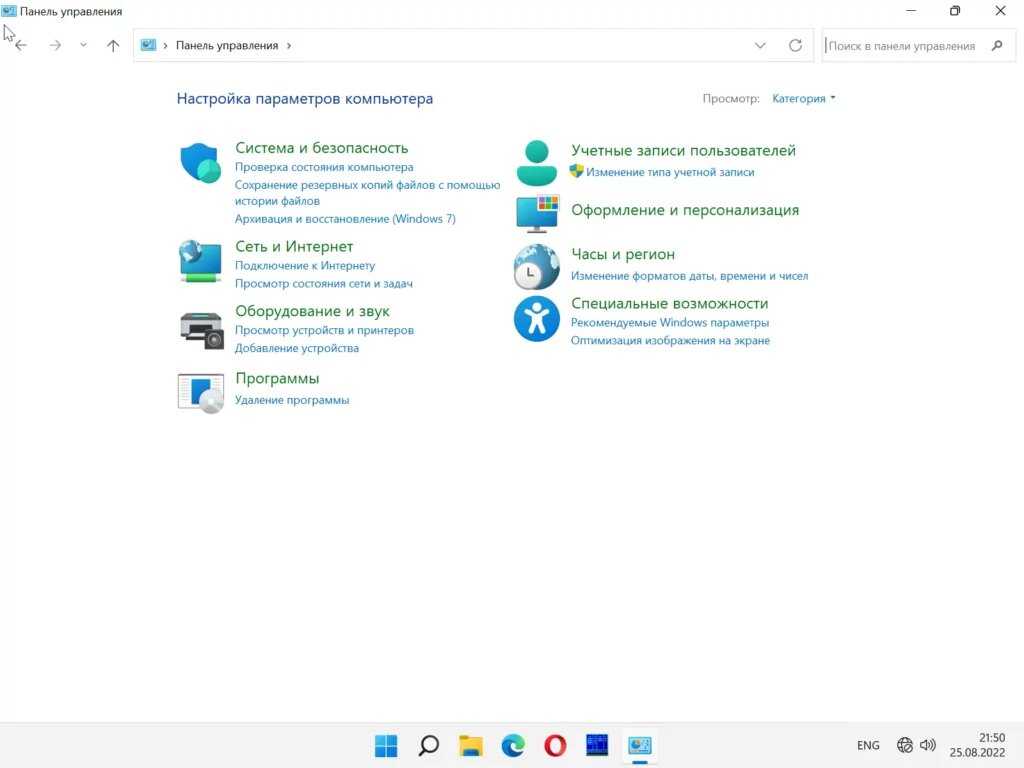Click the Programs disc icon
This screenshot has width=1024, height=768.
[x=200, y=392]
